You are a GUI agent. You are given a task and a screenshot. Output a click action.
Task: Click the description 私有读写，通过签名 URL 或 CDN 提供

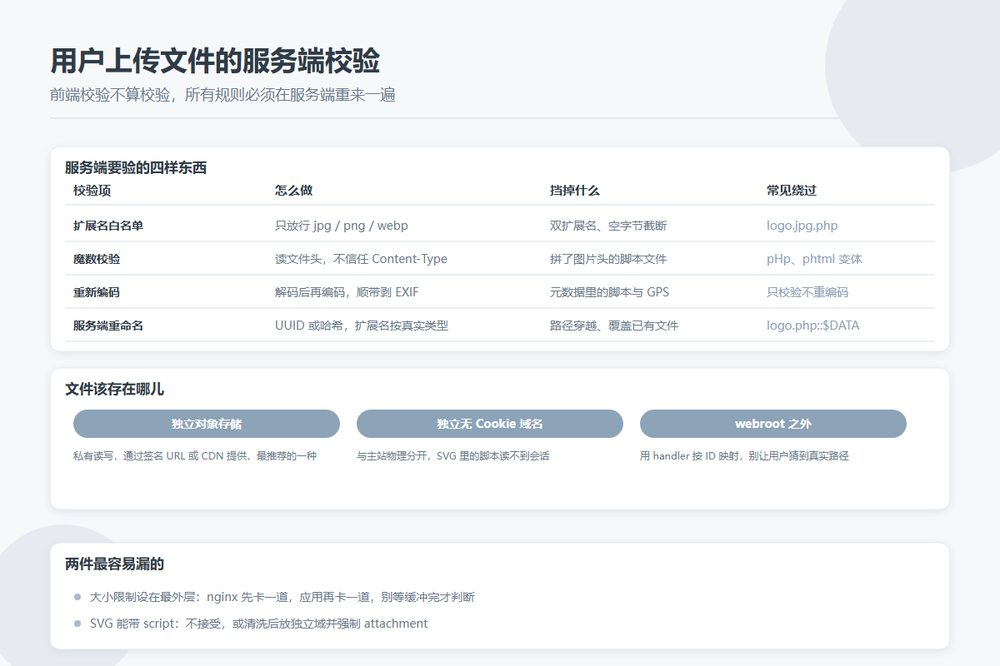click(x=195, y=455)
